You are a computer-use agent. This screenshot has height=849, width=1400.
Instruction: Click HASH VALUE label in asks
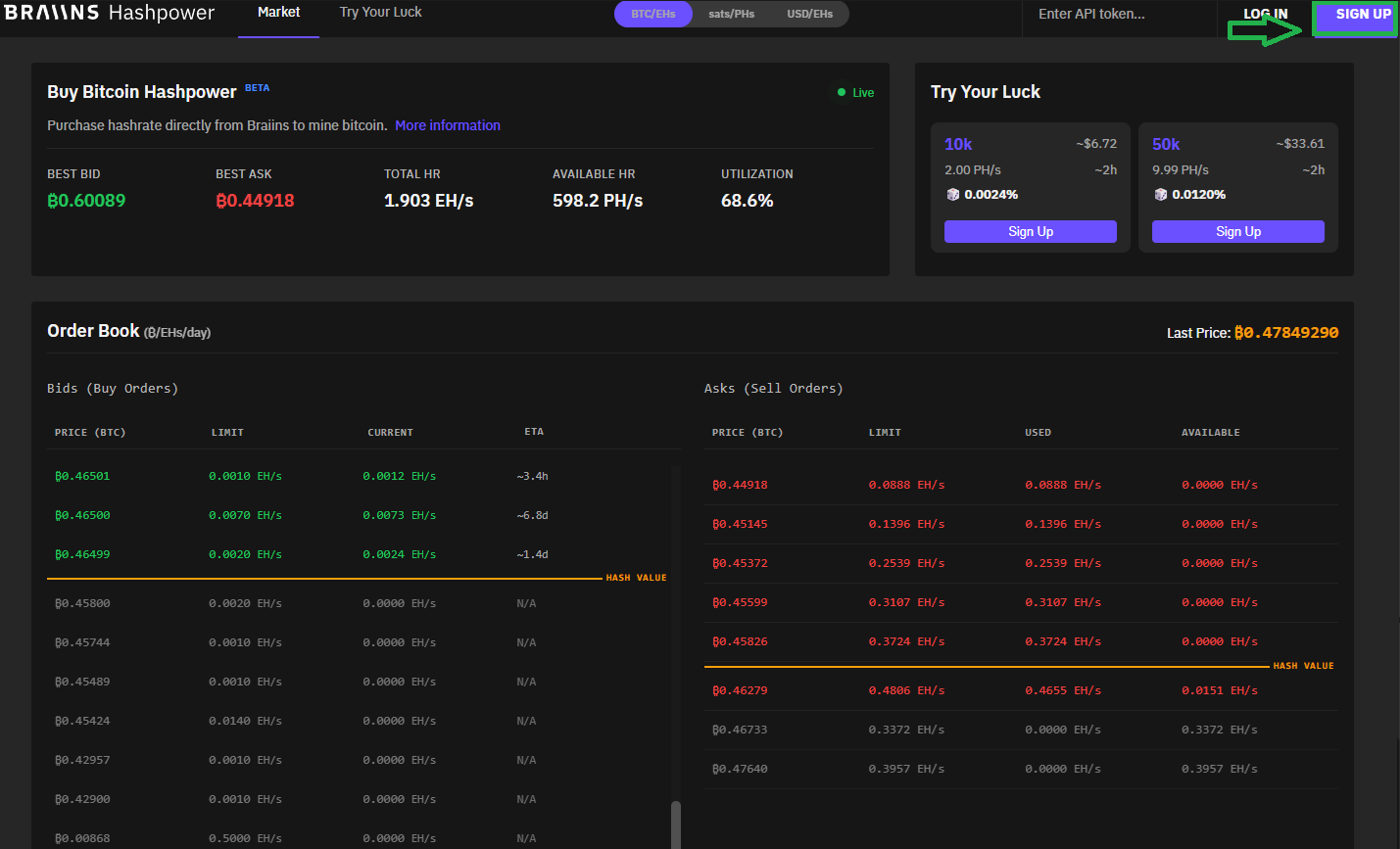coord(1303,666)
